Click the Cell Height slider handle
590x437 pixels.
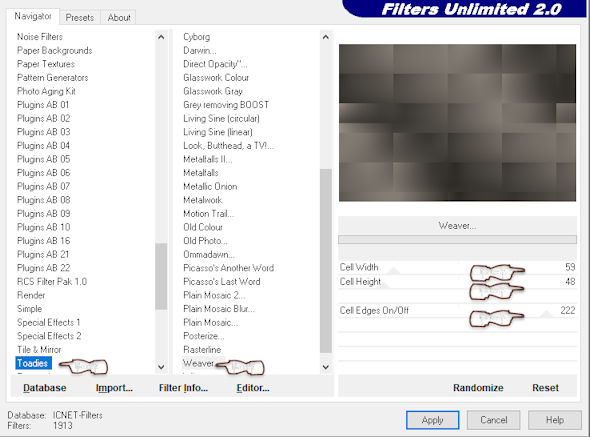[x=384, y=285]
